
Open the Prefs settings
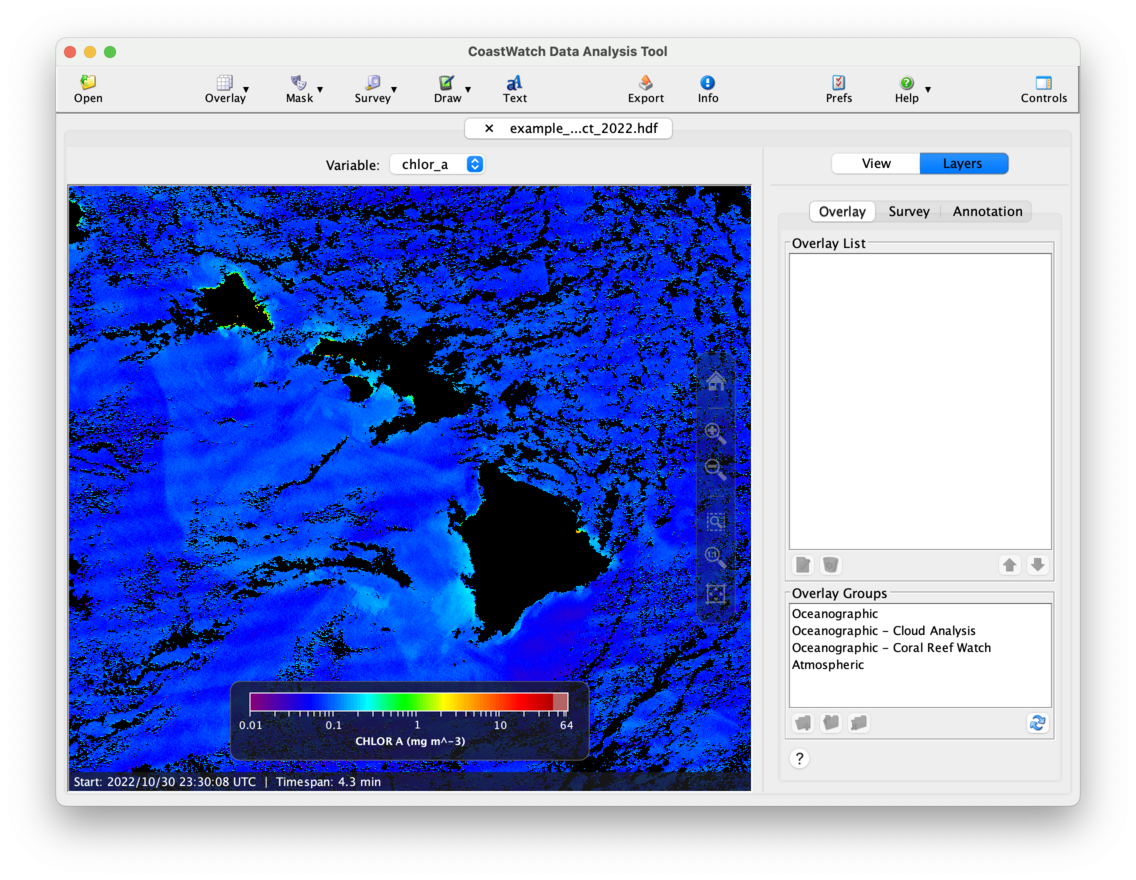click(839, 88)
